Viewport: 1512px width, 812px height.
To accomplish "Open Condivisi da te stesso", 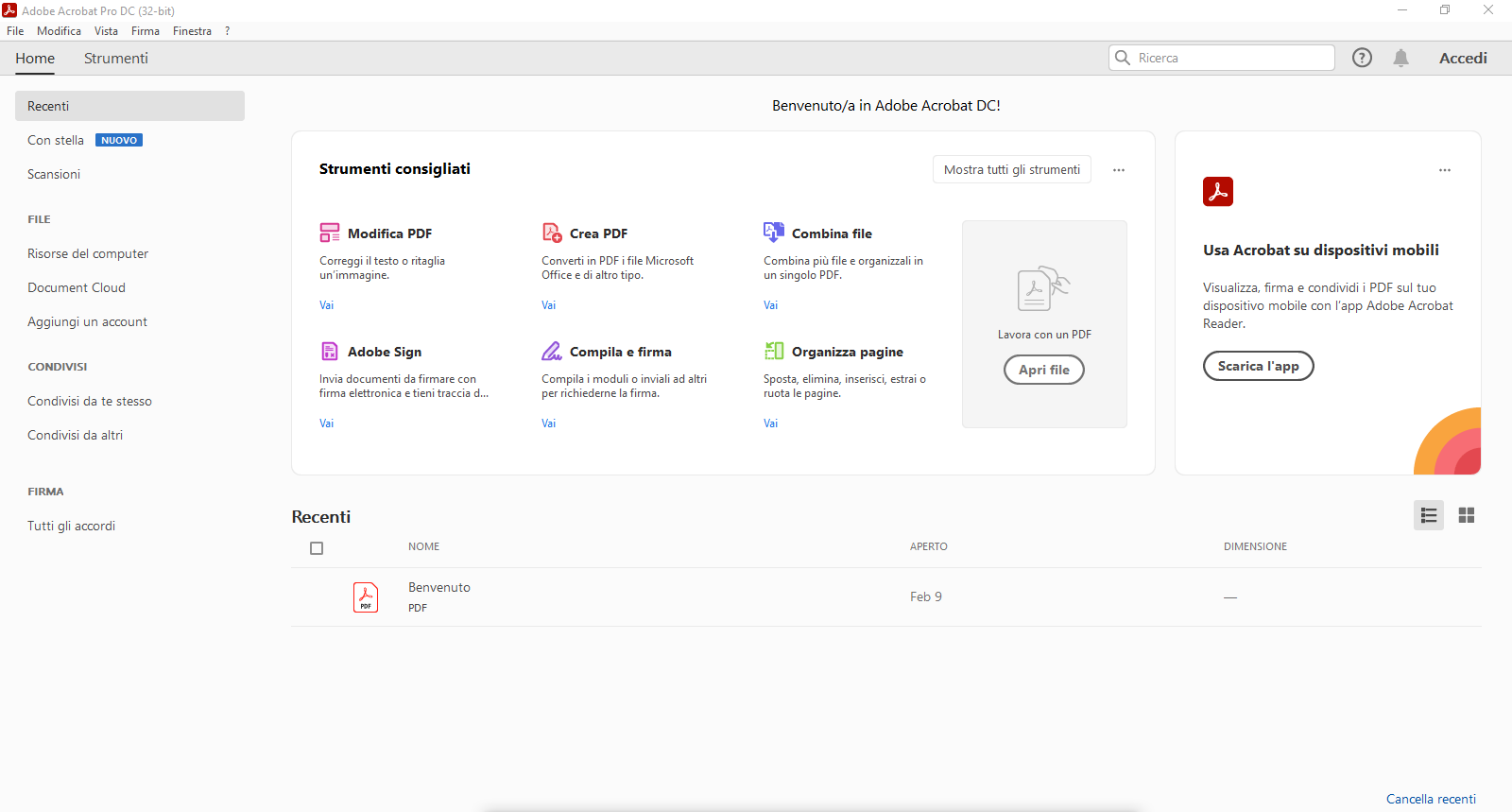I will (90, 401).
